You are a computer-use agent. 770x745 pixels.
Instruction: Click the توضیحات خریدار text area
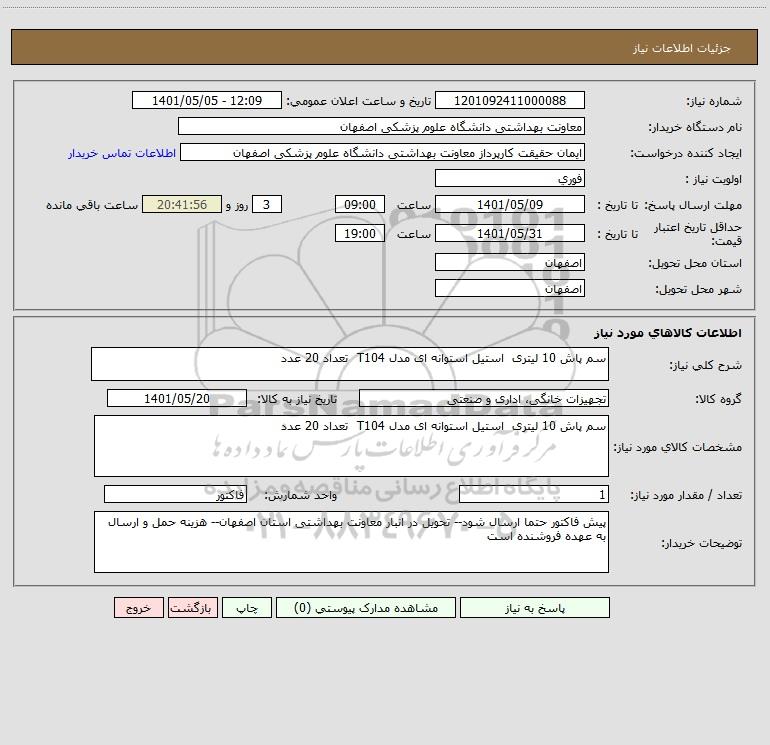pos(351,542)
